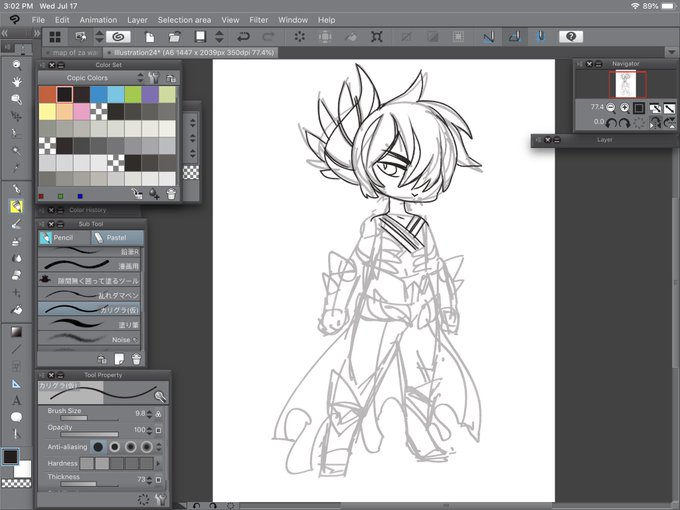Pick the orange Copic color swatch
The height and width of the screenshot is (510, 680).
(x=47, y=94)
